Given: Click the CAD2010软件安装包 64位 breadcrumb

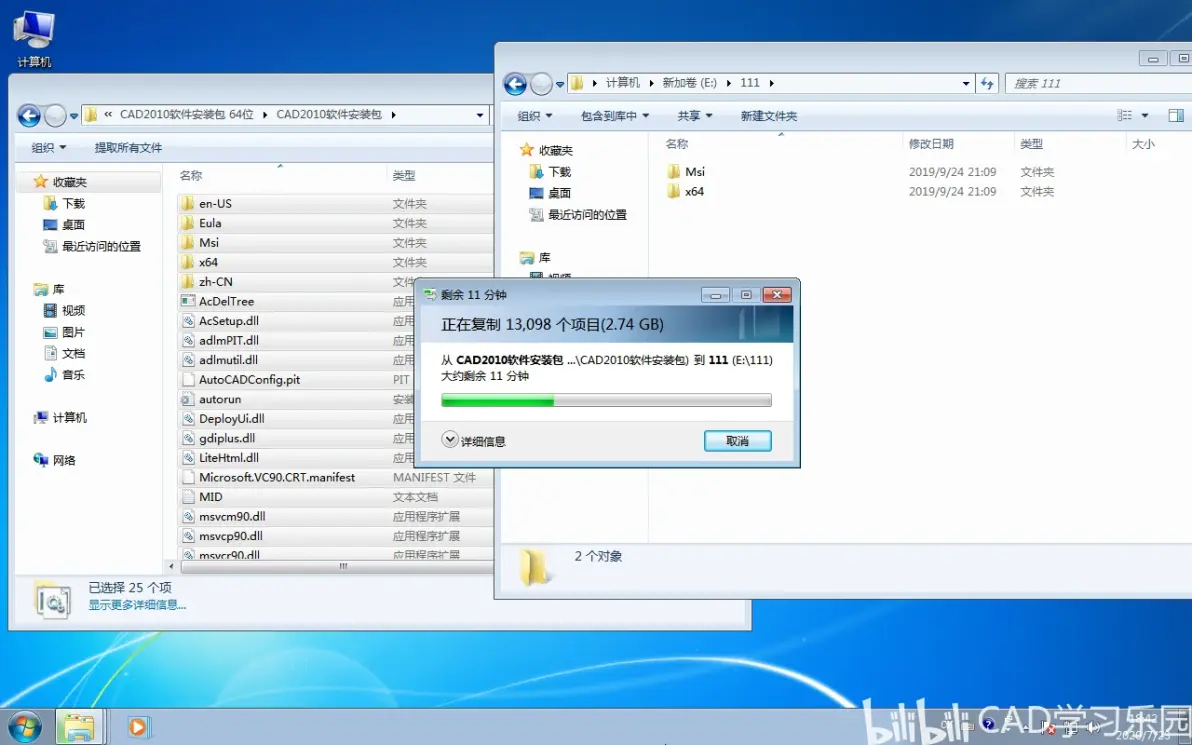Looking at the screenshot, I should coord(186,115).
